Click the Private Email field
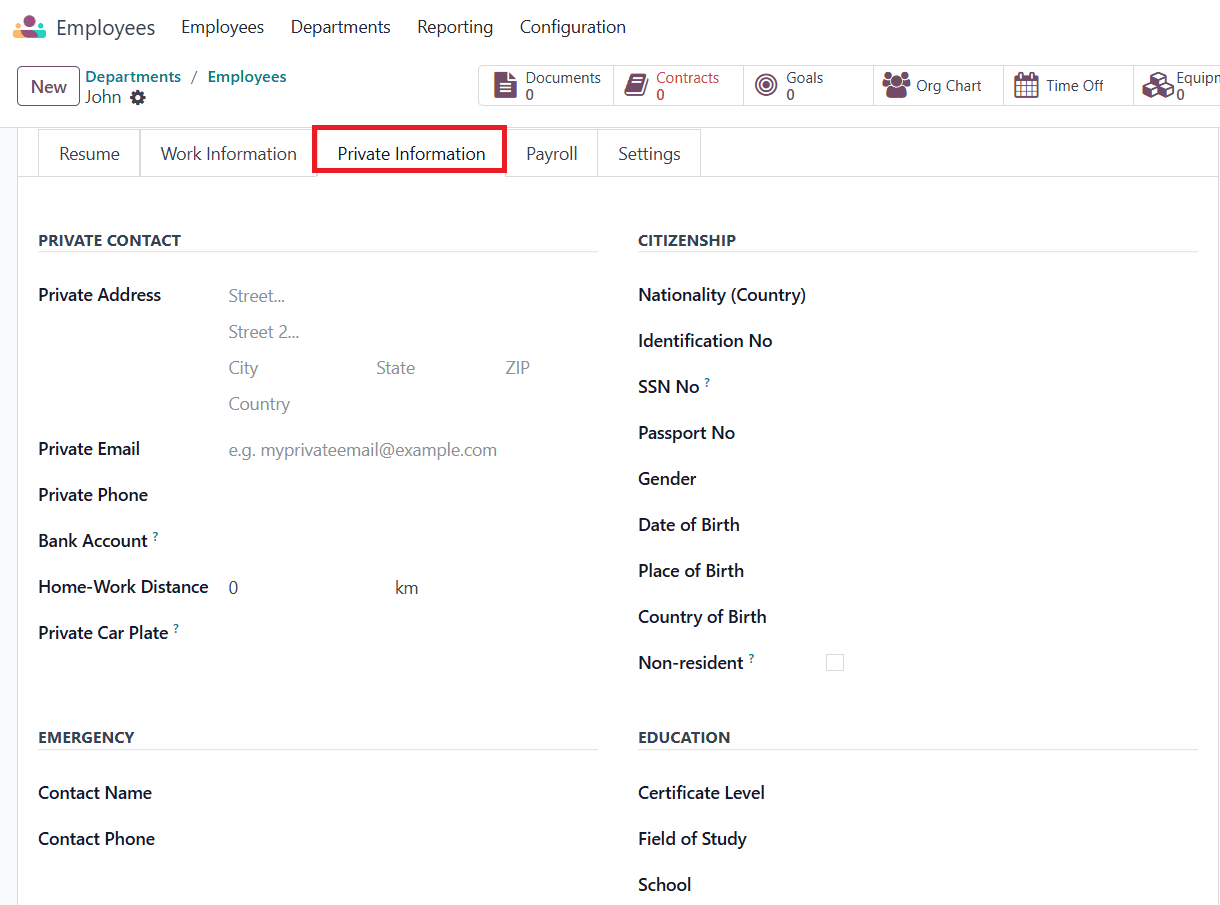Image resolution: width=1220 pixels, height=905 pixels. point(413,450)
